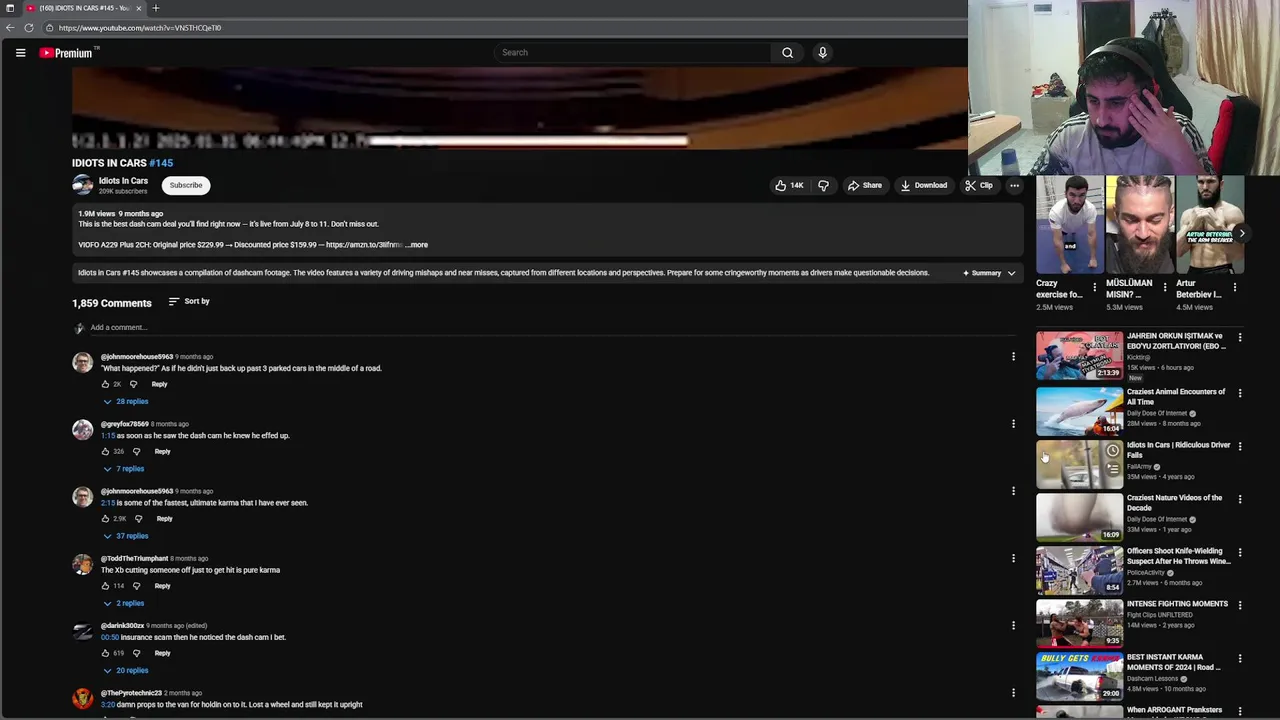
Task: Dislike greyfox78569's dash cam comment
Action: (136, 452)
